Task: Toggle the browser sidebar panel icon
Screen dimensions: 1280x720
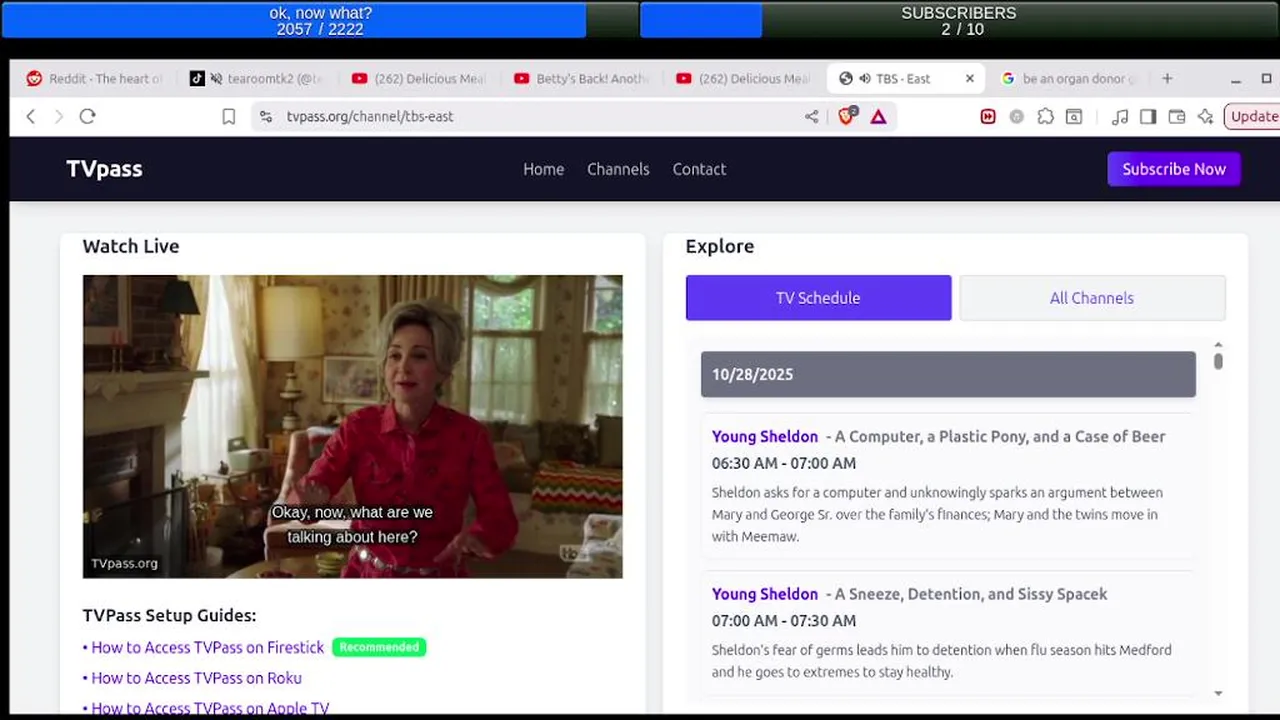Action: pos(1148,117)
